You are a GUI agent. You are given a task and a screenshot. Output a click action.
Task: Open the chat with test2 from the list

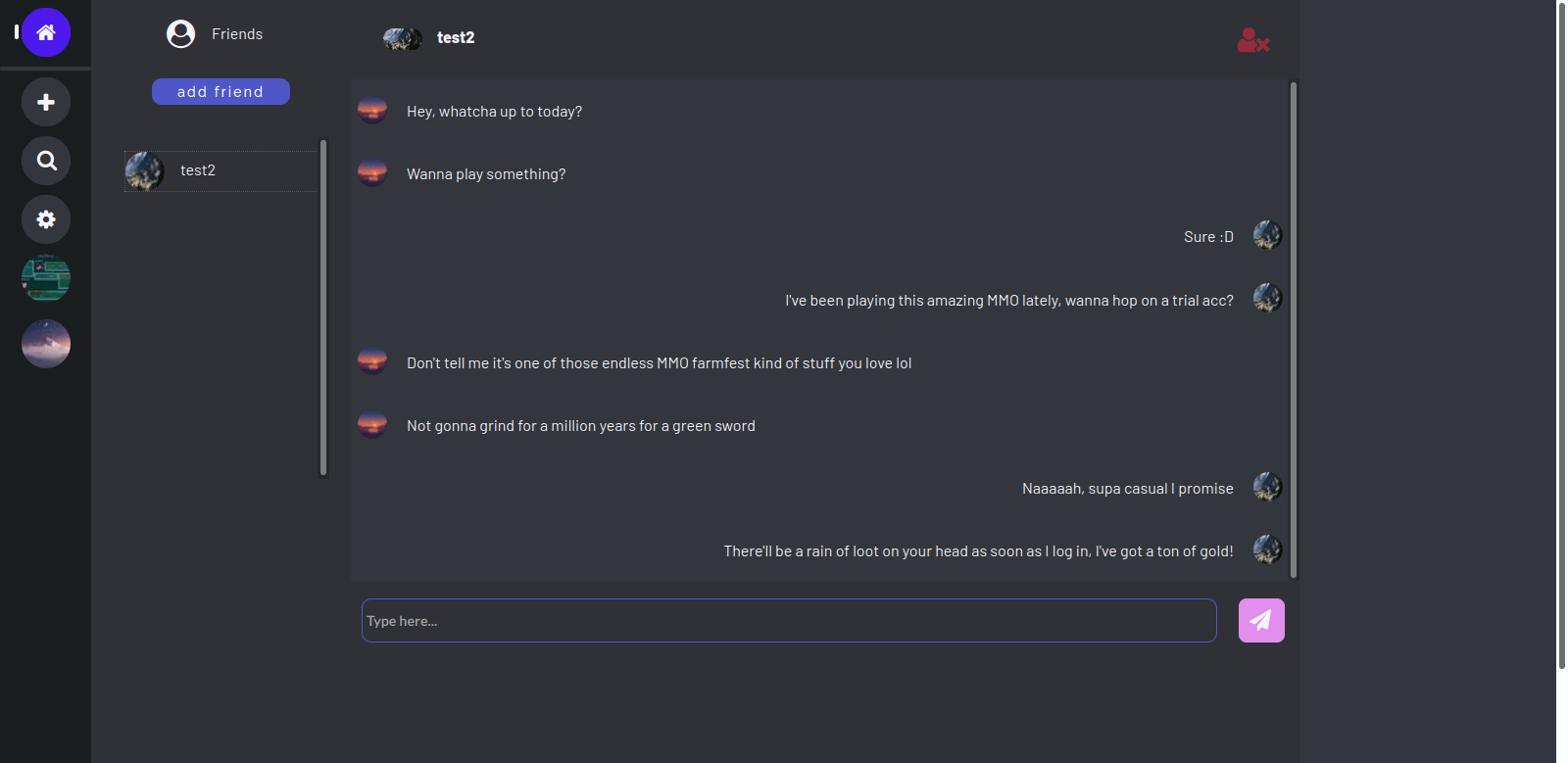(220, 169)
